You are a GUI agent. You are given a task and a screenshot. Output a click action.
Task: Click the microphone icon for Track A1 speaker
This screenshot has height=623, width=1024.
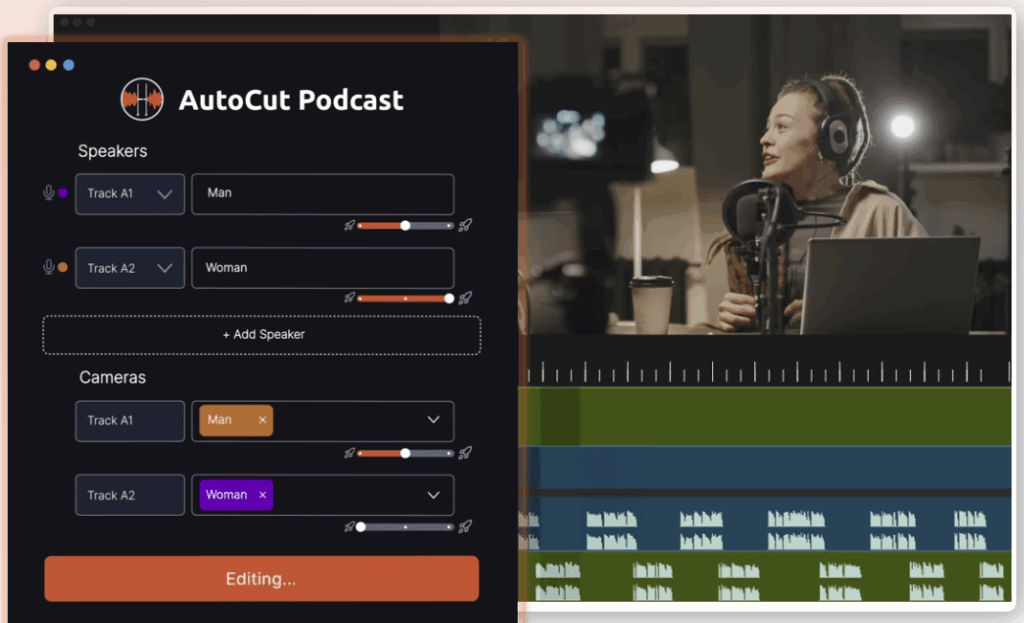tap(48, 193)
